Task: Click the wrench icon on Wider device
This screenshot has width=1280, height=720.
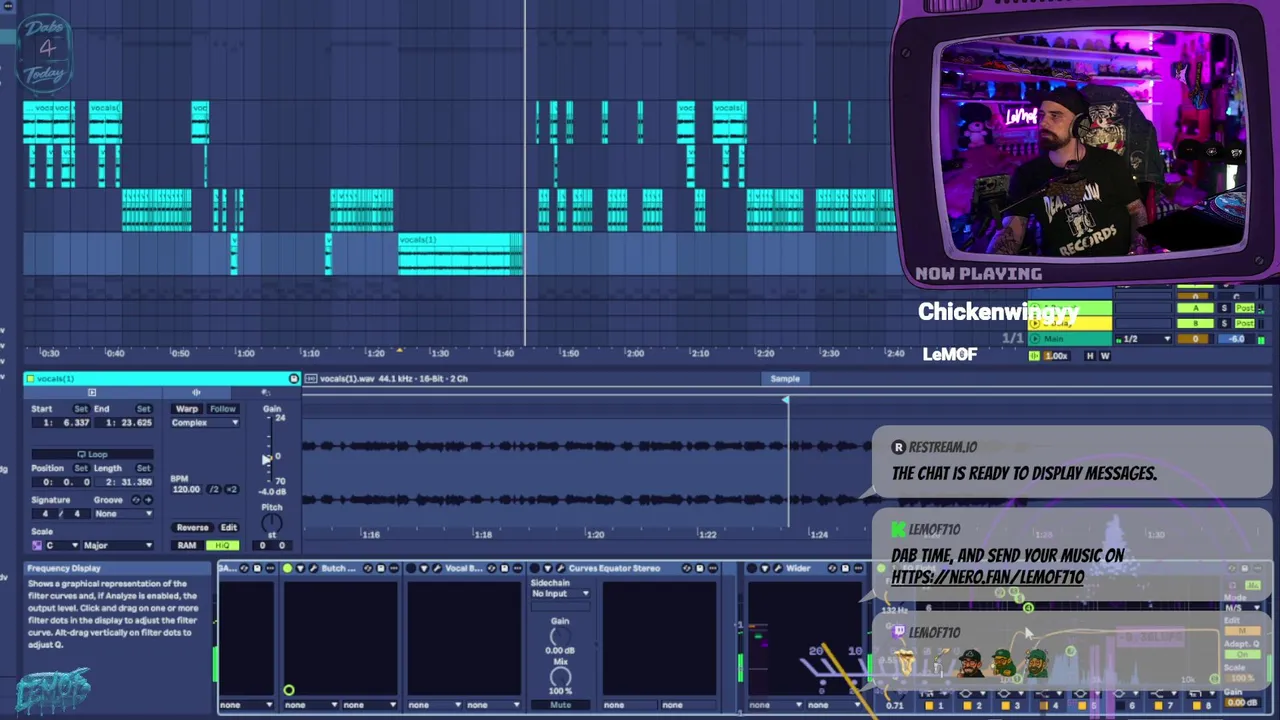Action: tap(778, 568)
